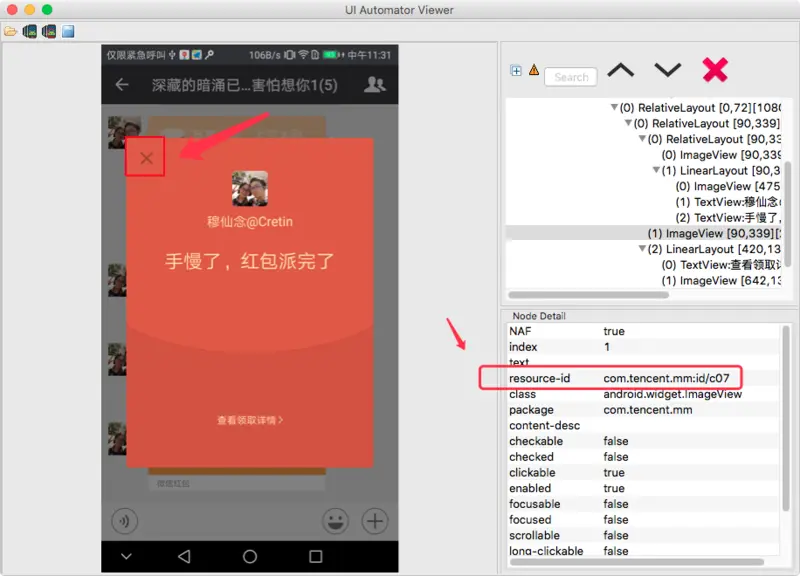Click the first Device Screenshot toolbar icon

click(x=30, y=32)
